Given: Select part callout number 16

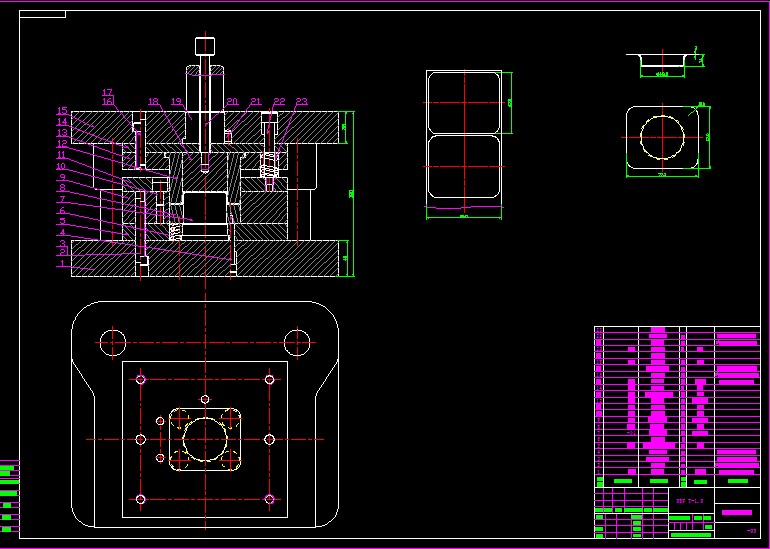Looking at the screenshot, I should tap(108, 101).
